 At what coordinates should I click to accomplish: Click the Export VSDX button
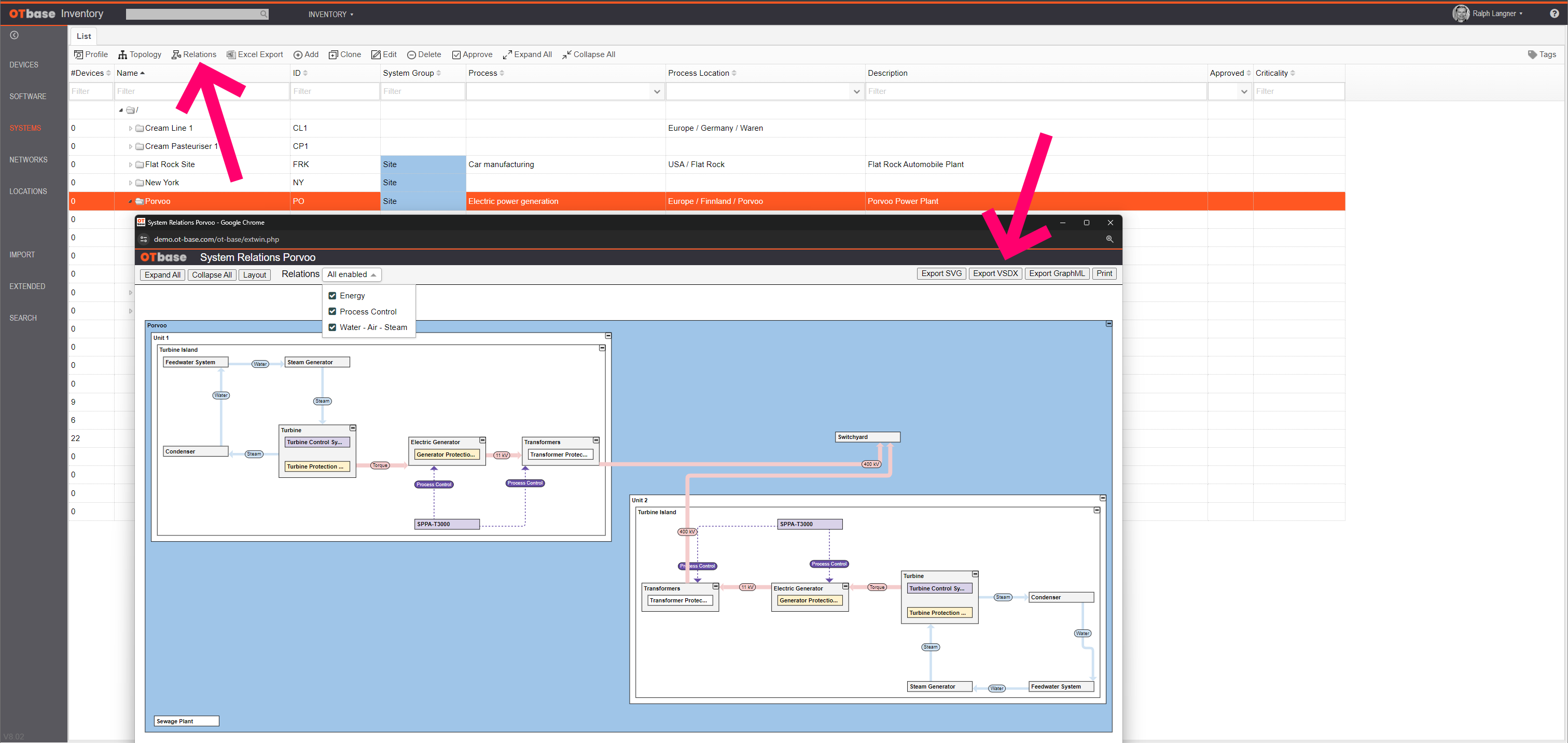point(995,273)
